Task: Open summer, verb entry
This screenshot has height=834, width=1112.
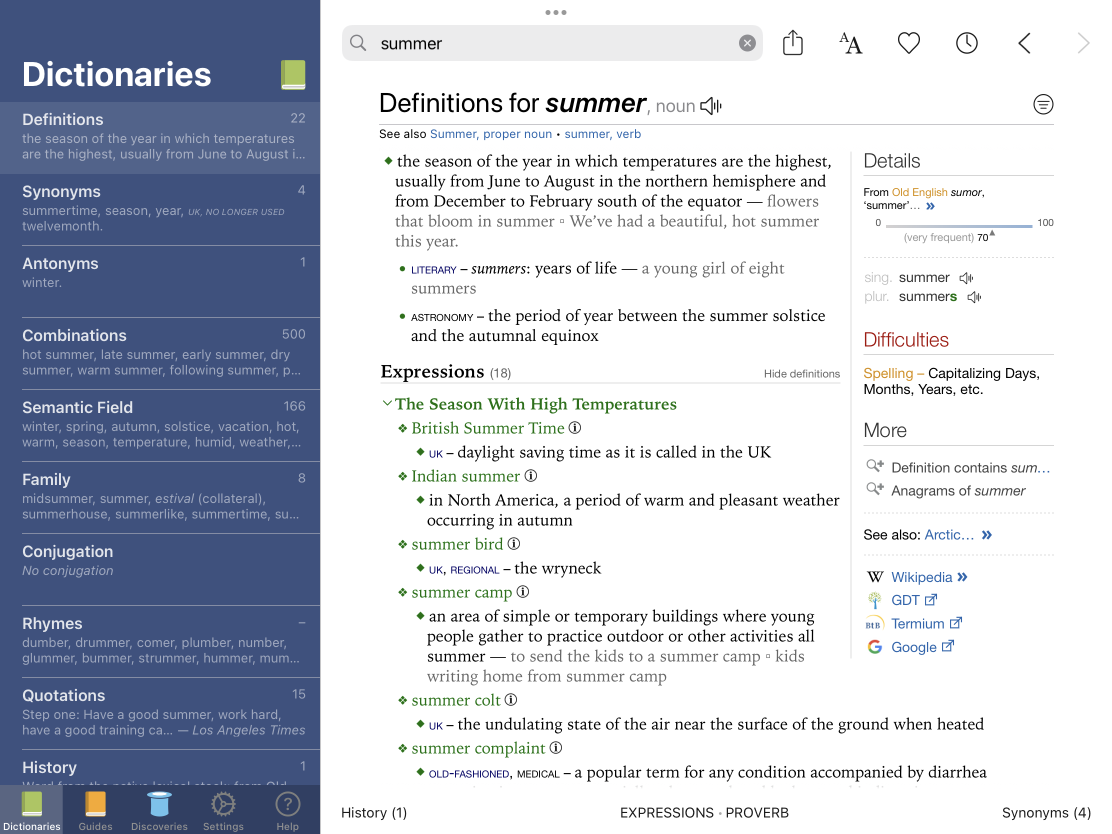Action: click(603, 134)
